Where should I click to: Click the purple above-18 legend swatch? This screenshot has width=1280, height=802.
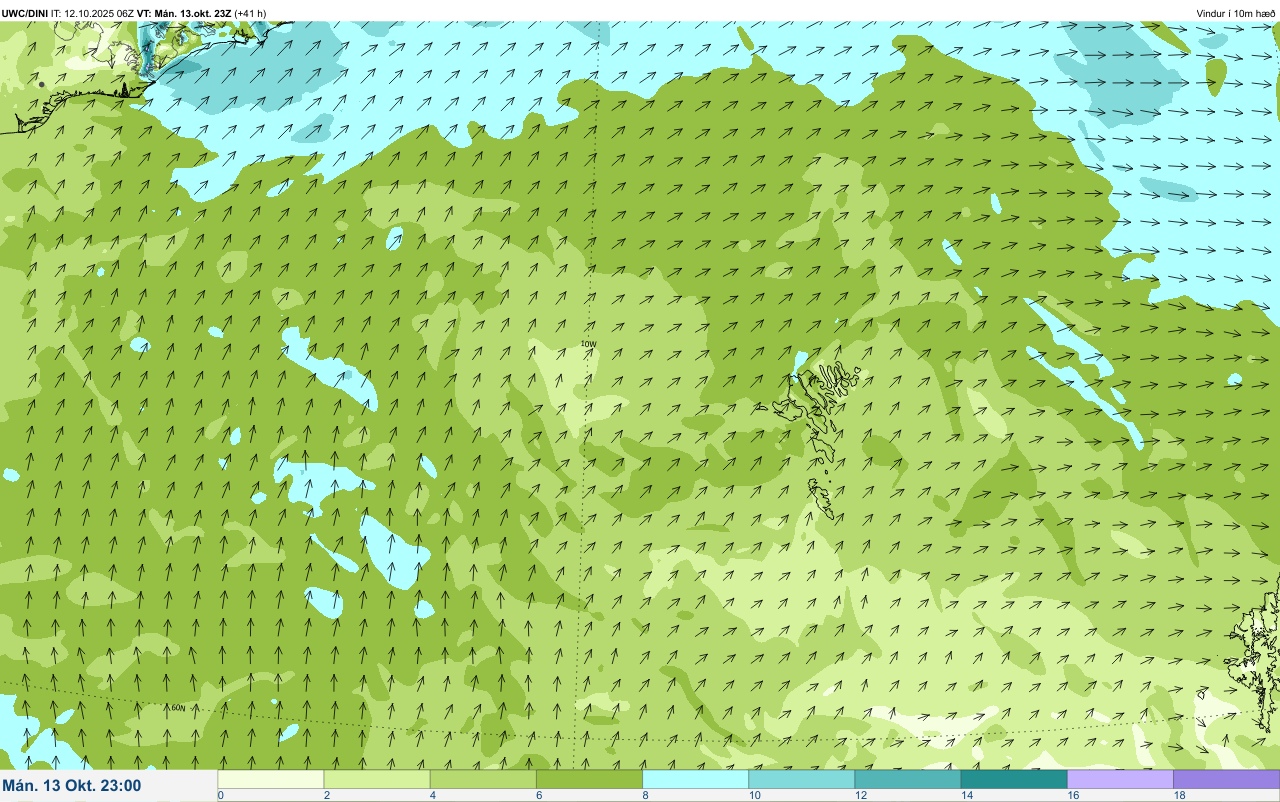tap(1226, 779)
